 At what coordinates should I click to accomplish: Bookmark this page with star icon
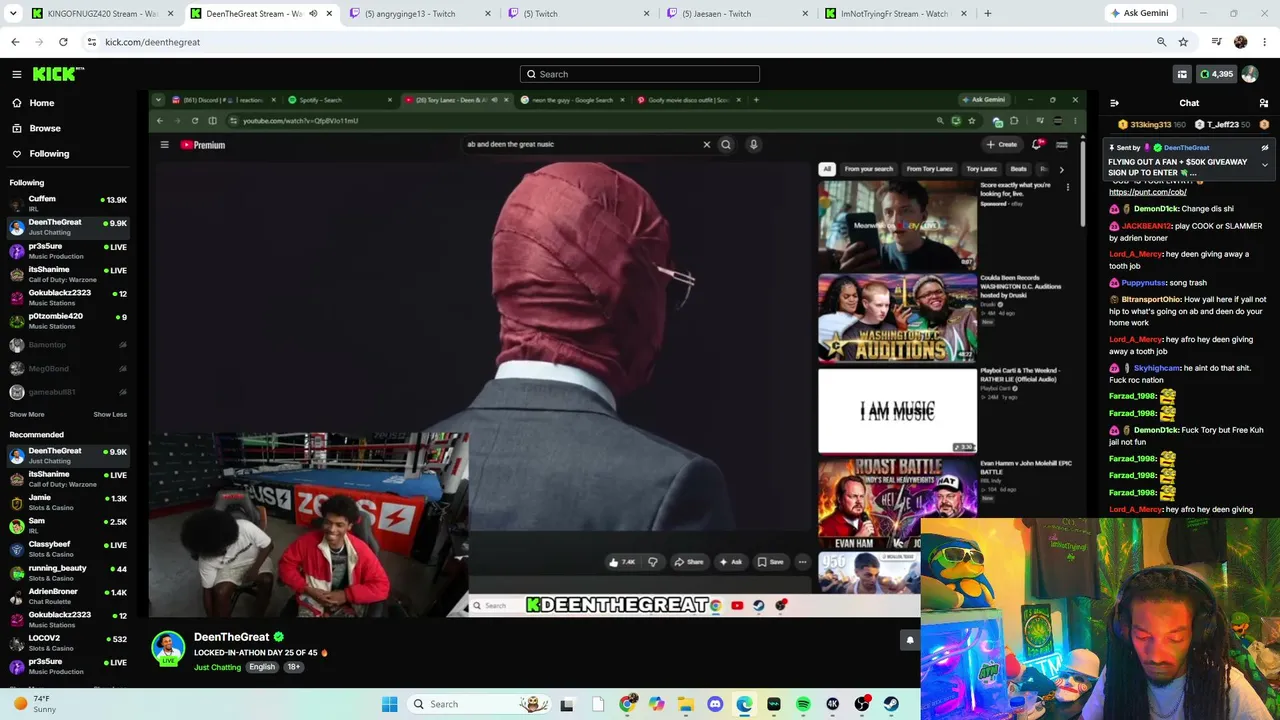tap(1183, 42)
